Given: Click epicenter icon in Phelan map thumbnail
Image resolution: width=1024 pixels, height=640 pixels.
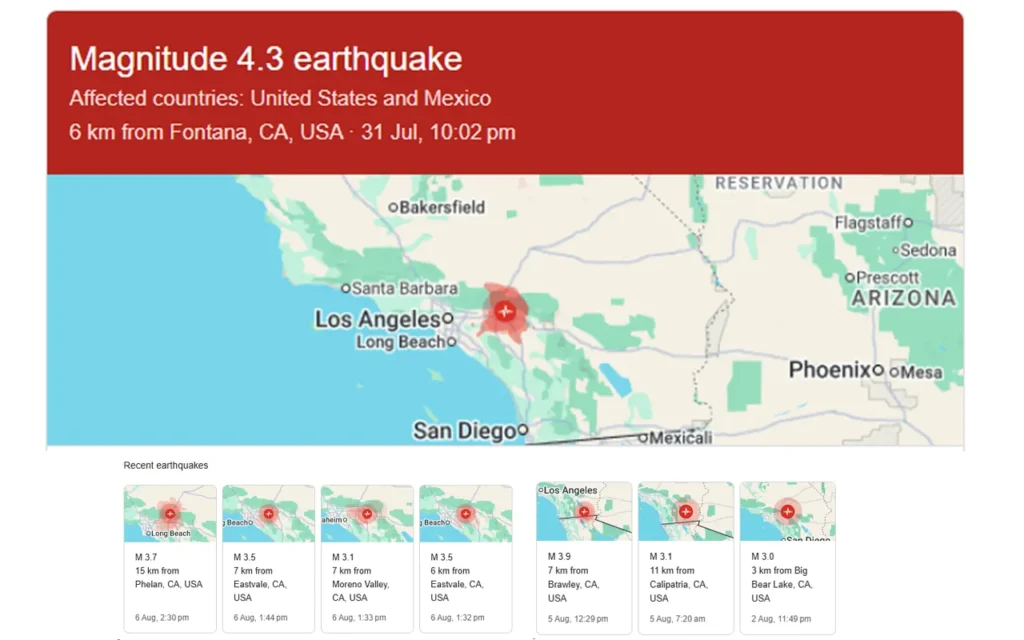Looking at the screenshot, I should [170, 513].
